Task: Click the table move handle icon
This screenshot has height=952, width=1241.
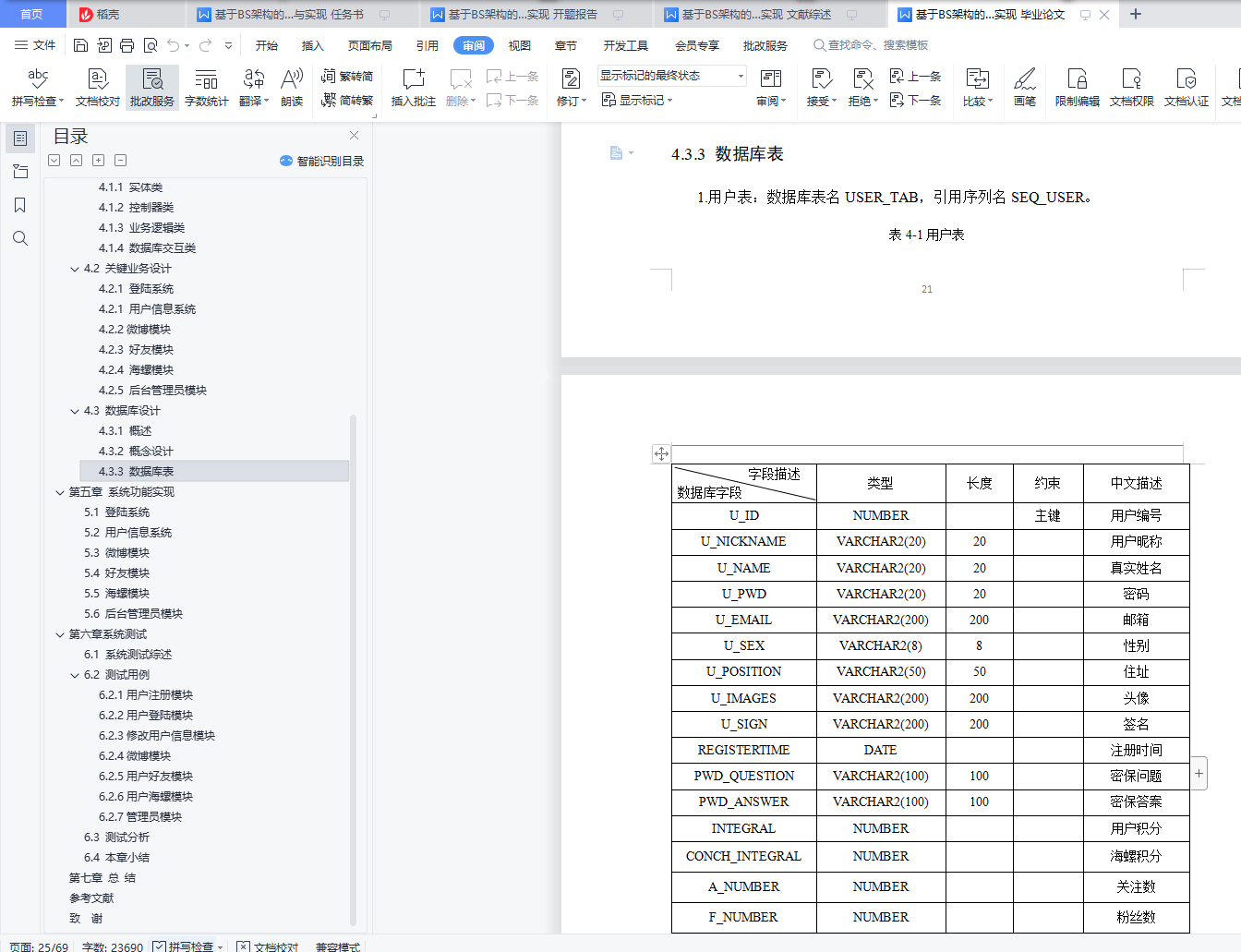Action: tap(661, 453)
